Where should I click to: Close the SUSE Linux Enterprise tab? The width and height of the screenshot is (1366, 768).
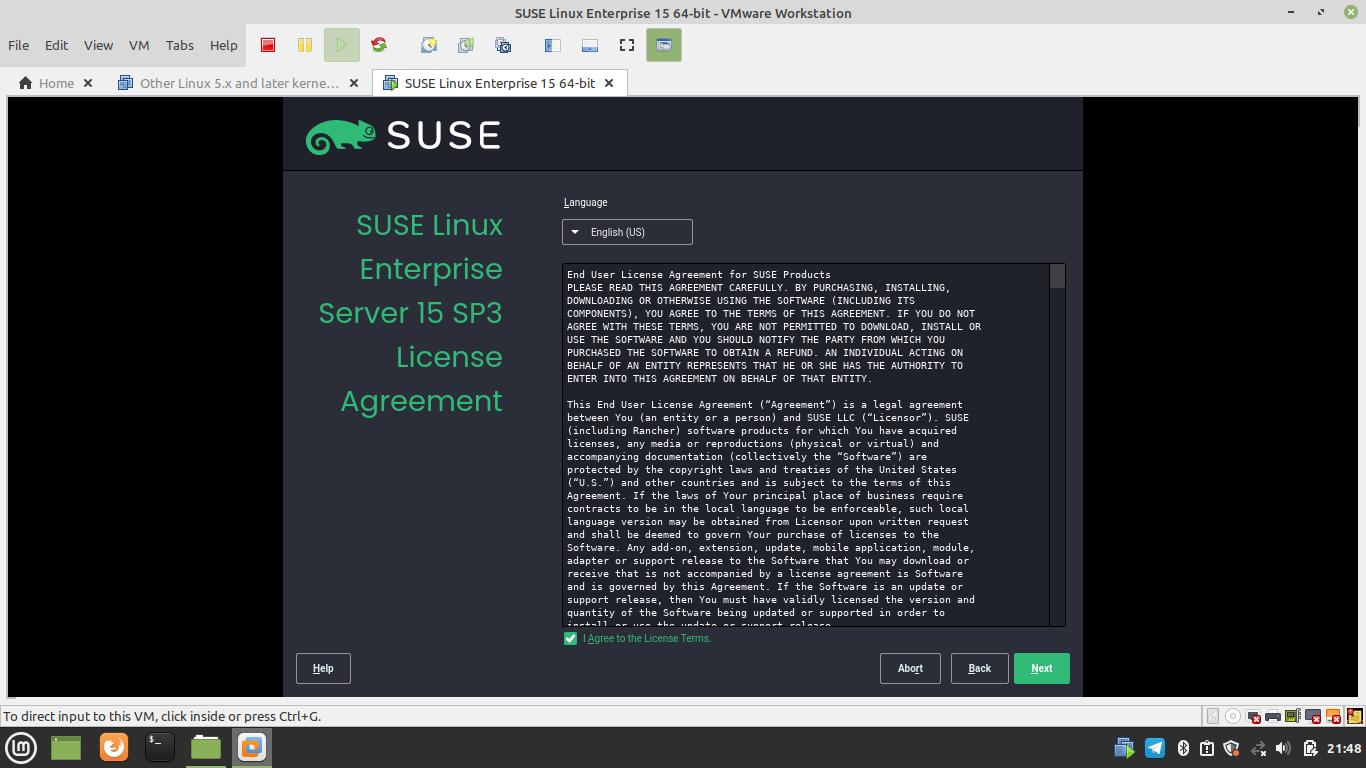pyautogui.click(x=609, y=83)
